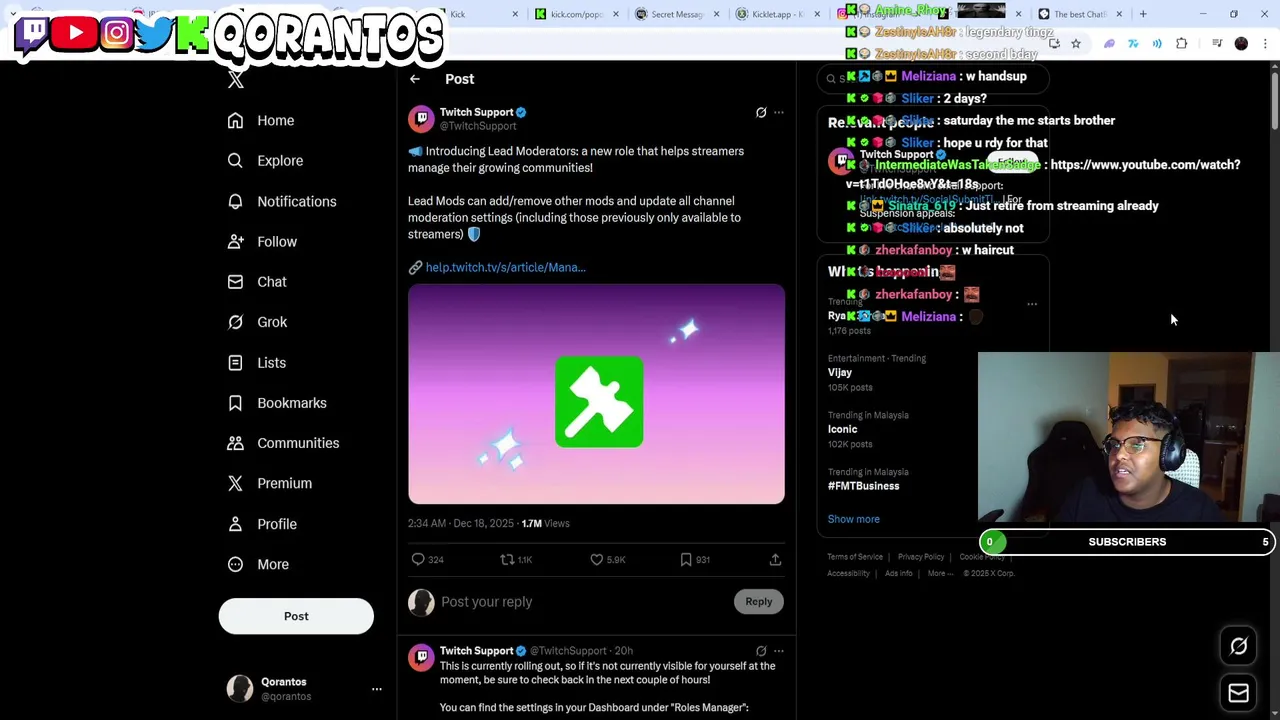Switch to the Kick browser tab
This screenshot has height=720, width=1280.
pyautogui.click(x=470, y=14)
